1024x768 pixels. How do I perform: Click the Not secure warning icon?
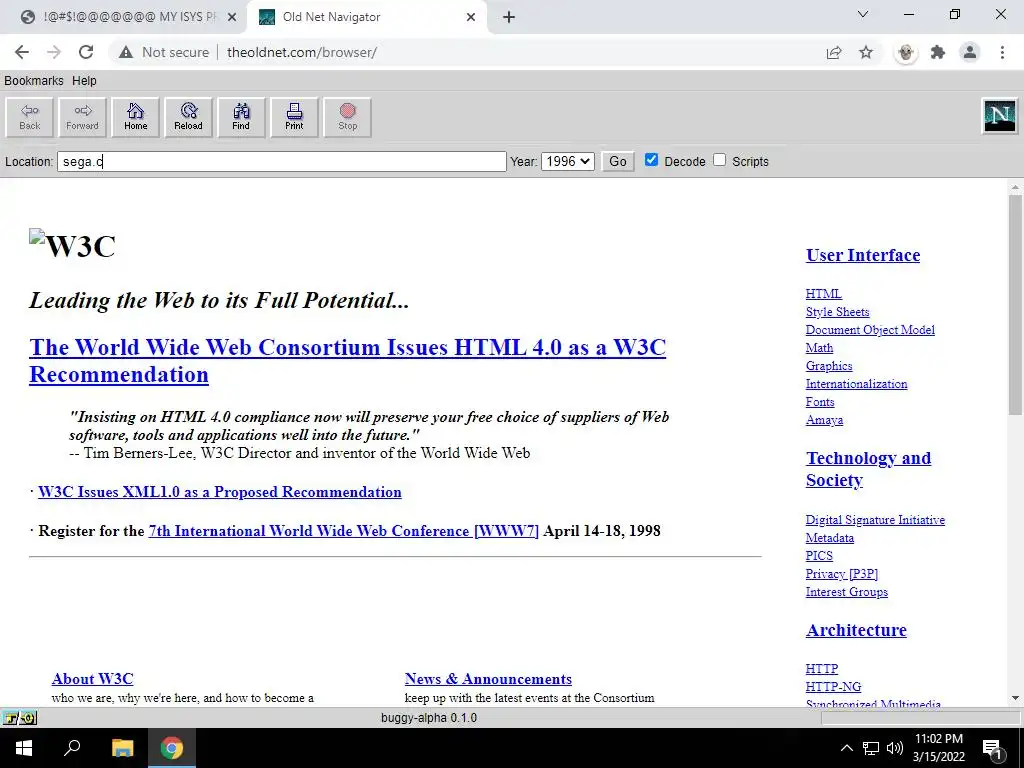pyautogui.click(x=125, y=52)
